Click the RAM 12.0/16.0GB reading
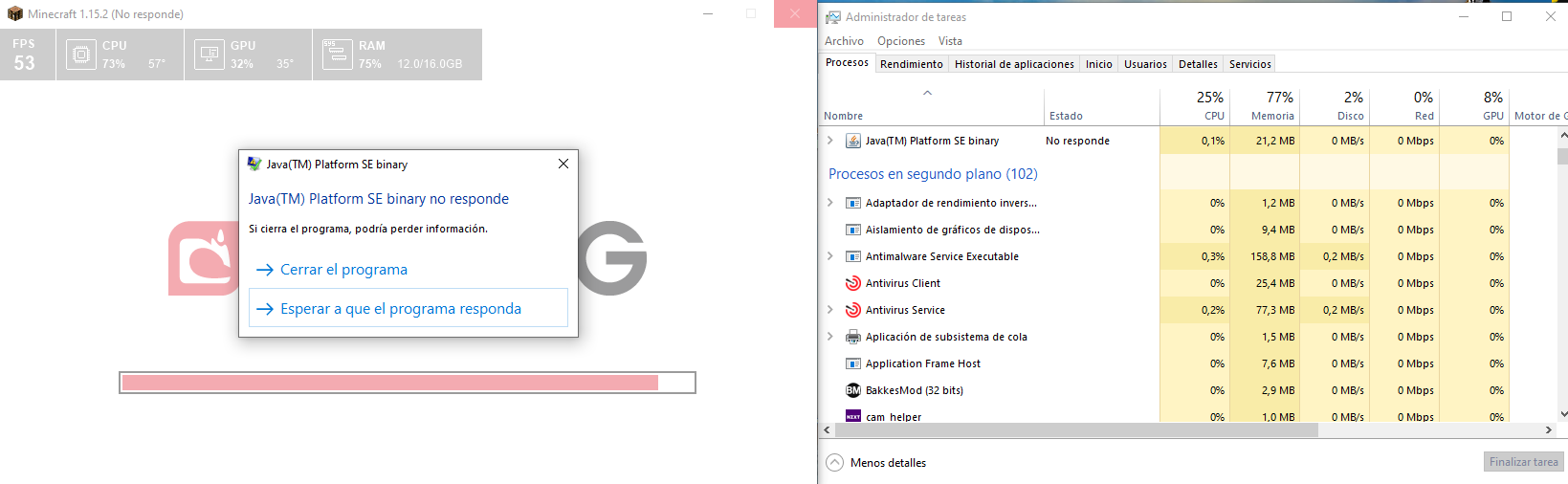Screen dimensions: 1568x484 coord(430,64)
